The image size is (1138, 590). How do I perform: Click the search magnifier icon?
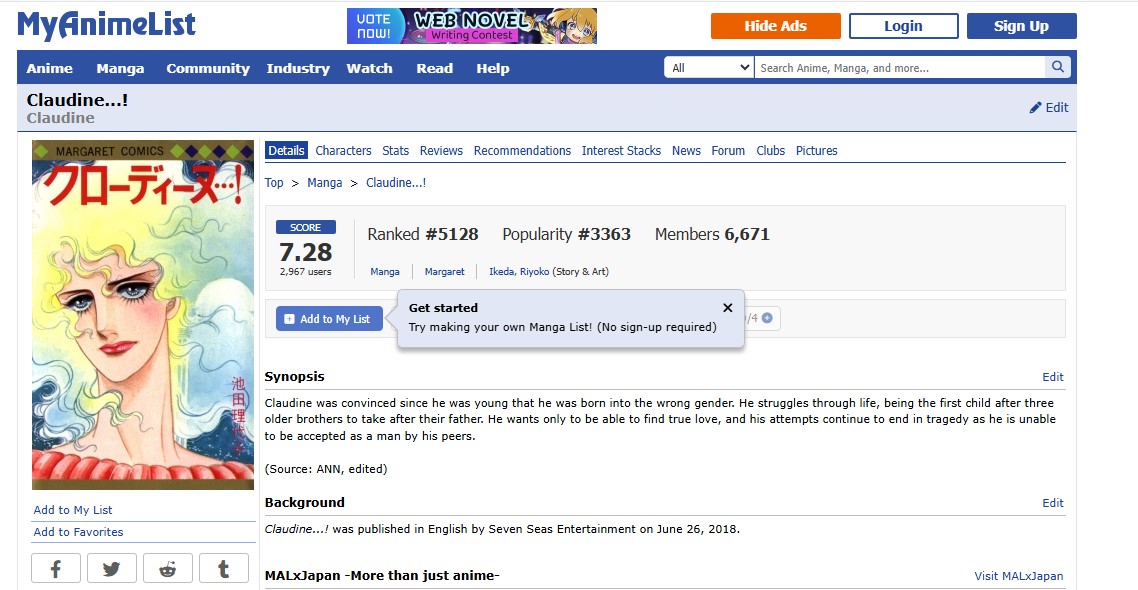pyautogui.click(x=1057, y=67)
